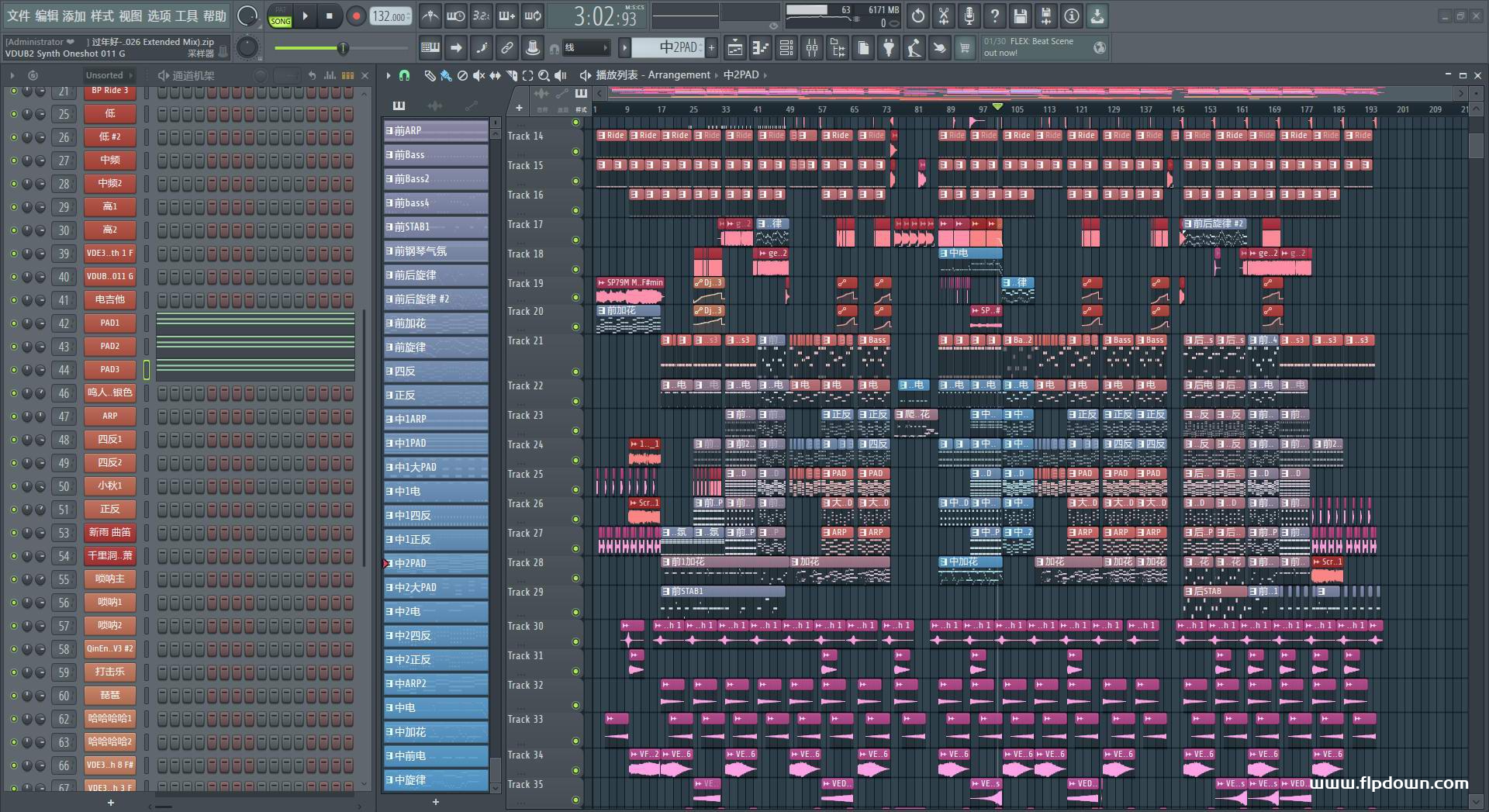The height and width of the screenshot is (812, 1489).
Task: Click the save project floppy icon
Action: pos(1020,16)
